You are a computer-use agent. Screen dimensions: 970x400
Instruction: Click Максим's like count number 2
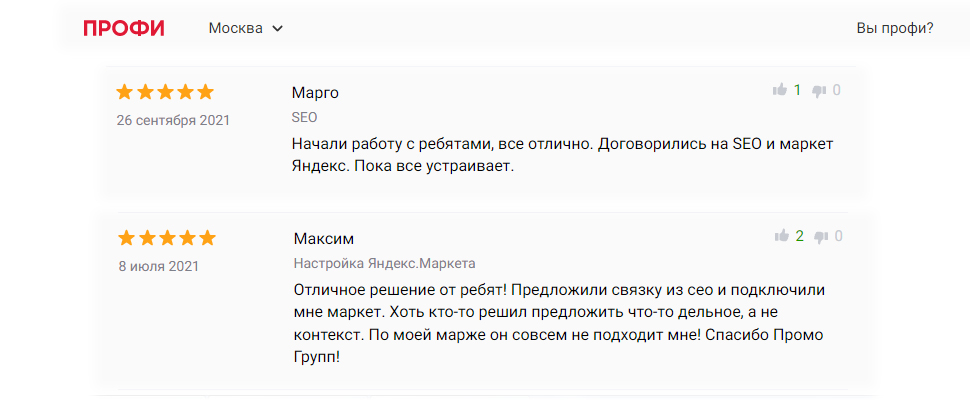tap(799, 236)
